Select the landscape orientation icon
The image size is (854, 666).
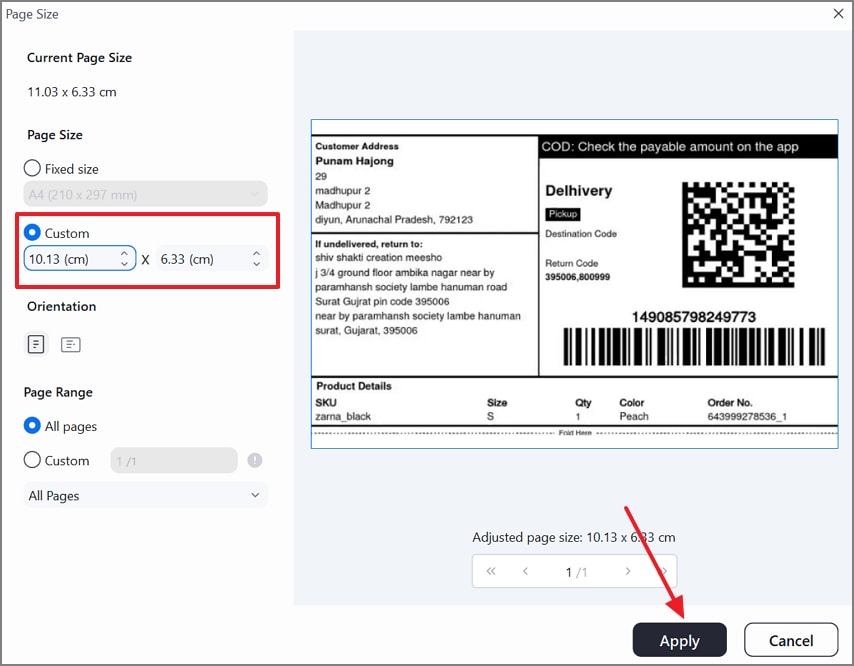[x=71, y=343]
